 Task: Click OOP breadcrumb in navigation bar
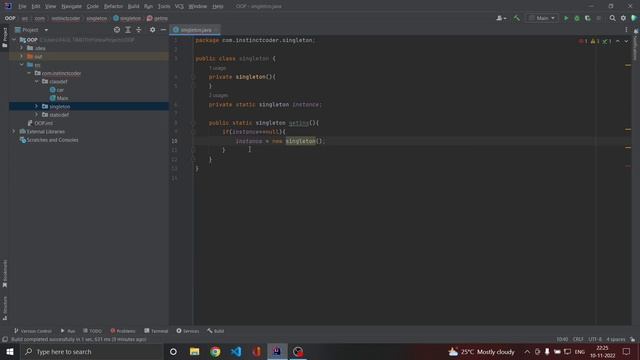pyautogui.click(x=10, y=18)
